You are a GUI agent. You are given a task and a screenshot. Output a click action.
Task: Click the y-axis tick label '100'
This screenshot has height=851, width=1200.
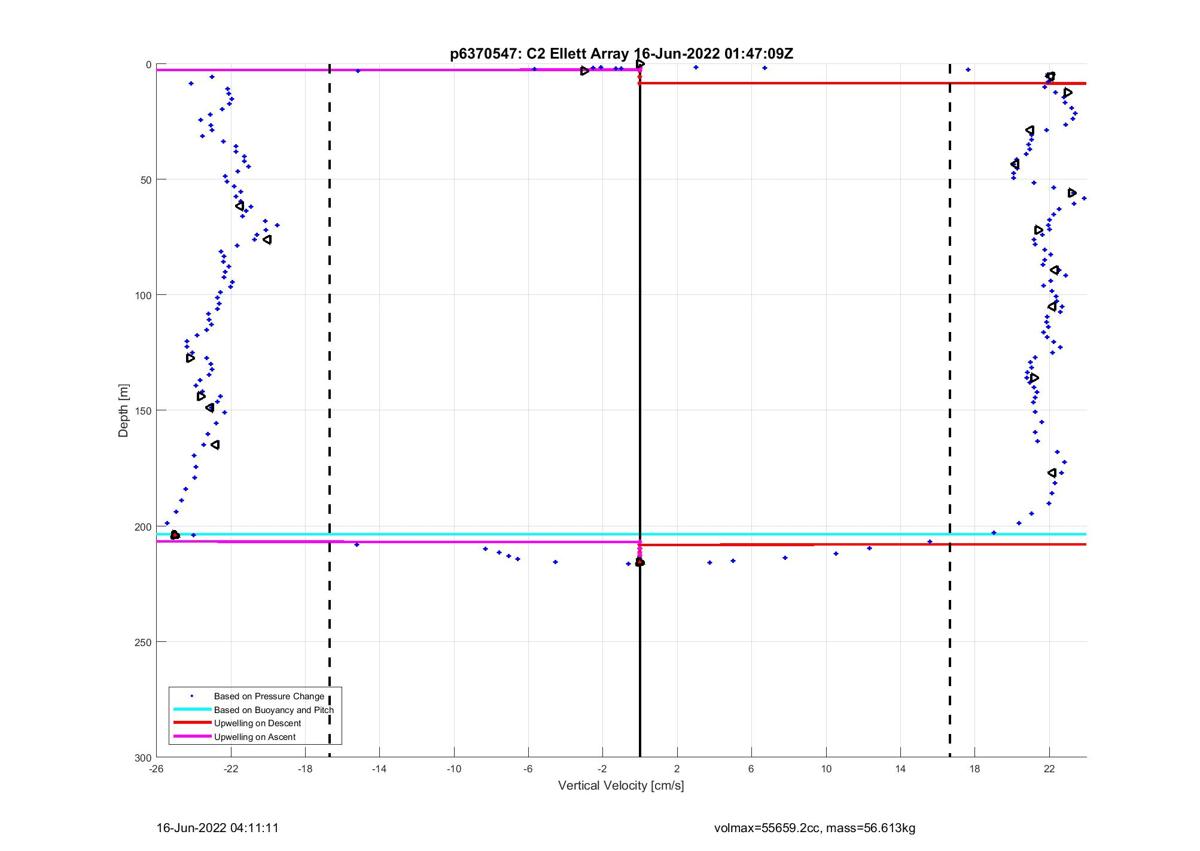[143, 295]
